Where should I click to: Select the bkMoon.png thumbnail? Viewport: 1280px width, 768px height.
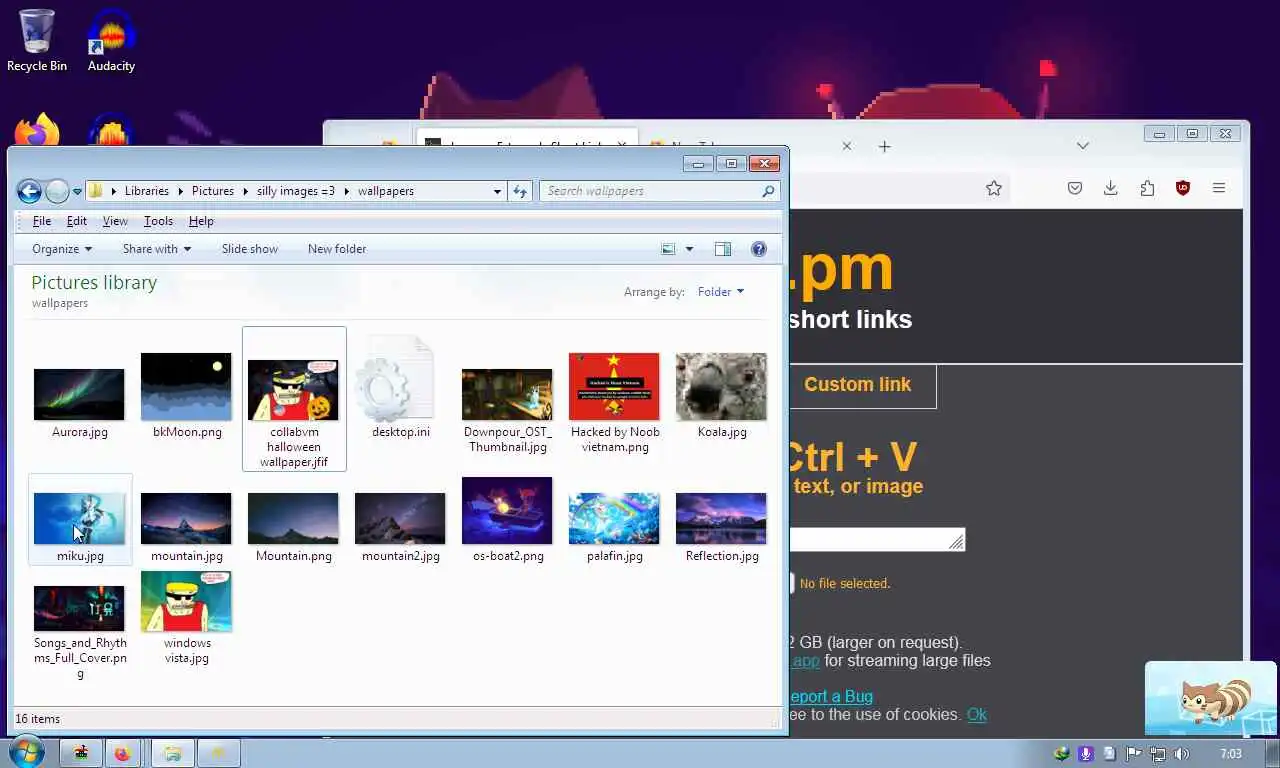pyautogui.click(x=187, y=387)
